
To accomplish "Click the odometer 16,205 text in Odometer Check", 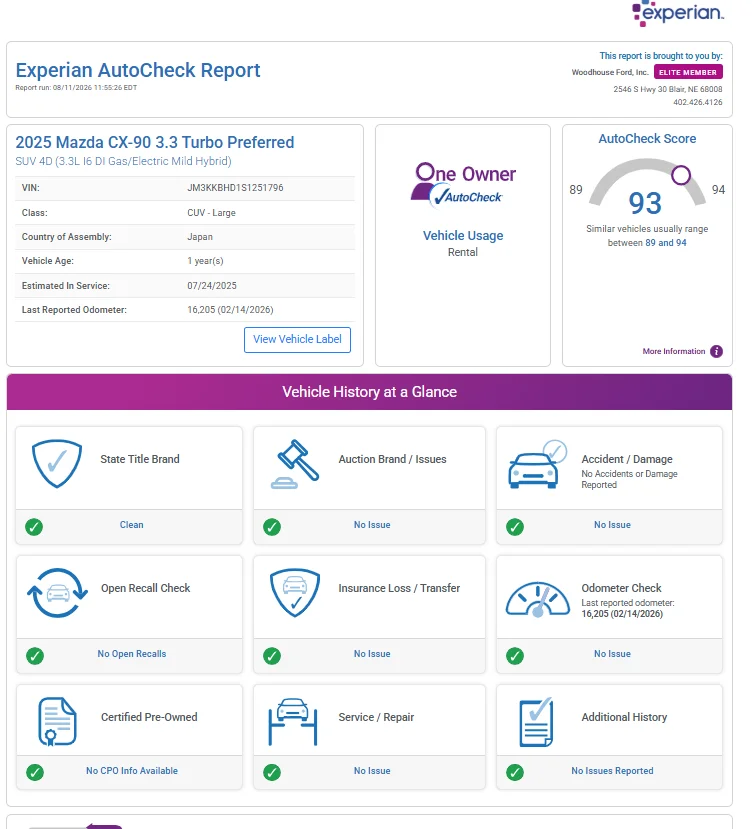I will point(622,614).
